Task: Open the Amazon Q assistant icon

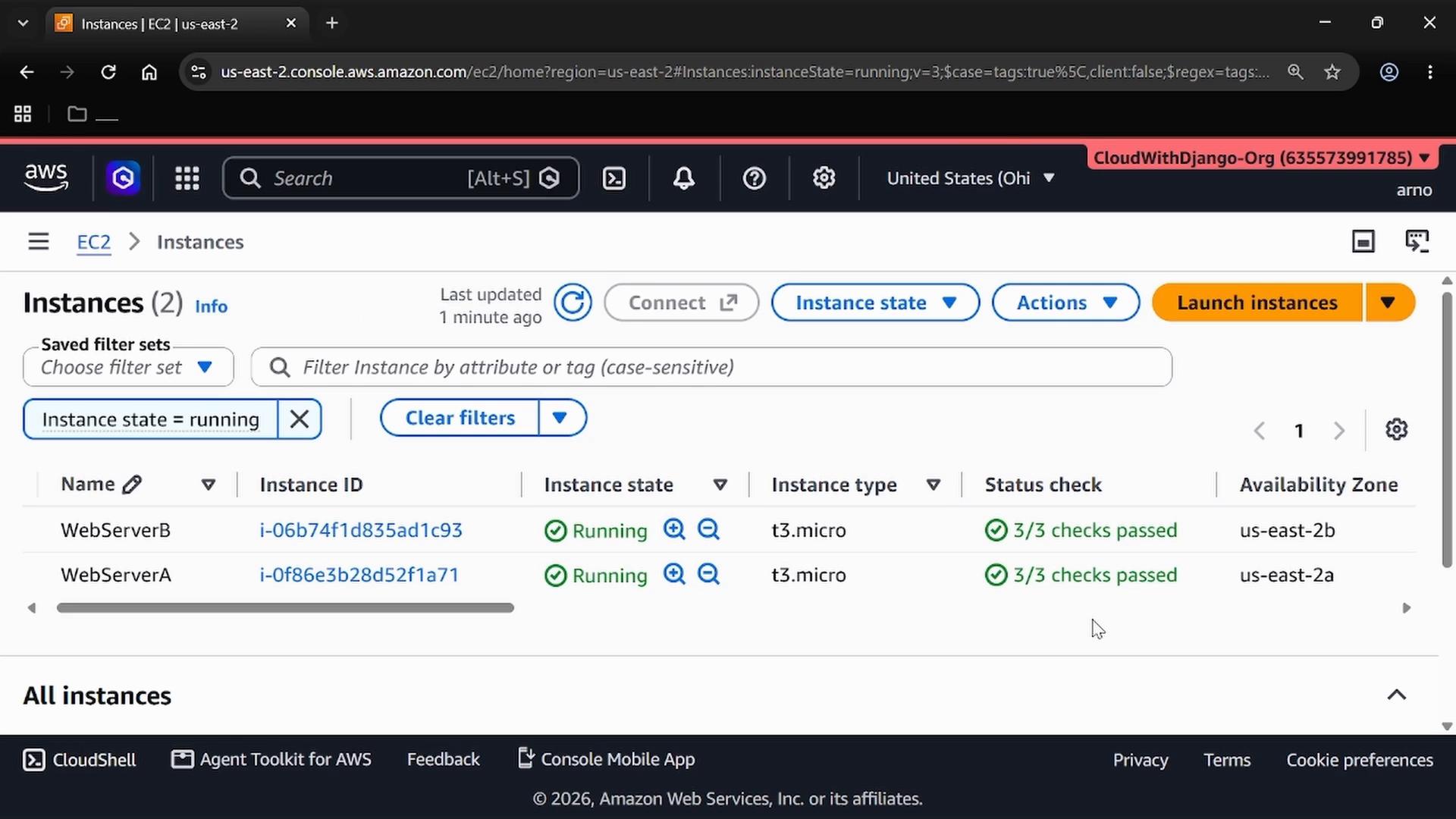Action: (x=123, y=178)
